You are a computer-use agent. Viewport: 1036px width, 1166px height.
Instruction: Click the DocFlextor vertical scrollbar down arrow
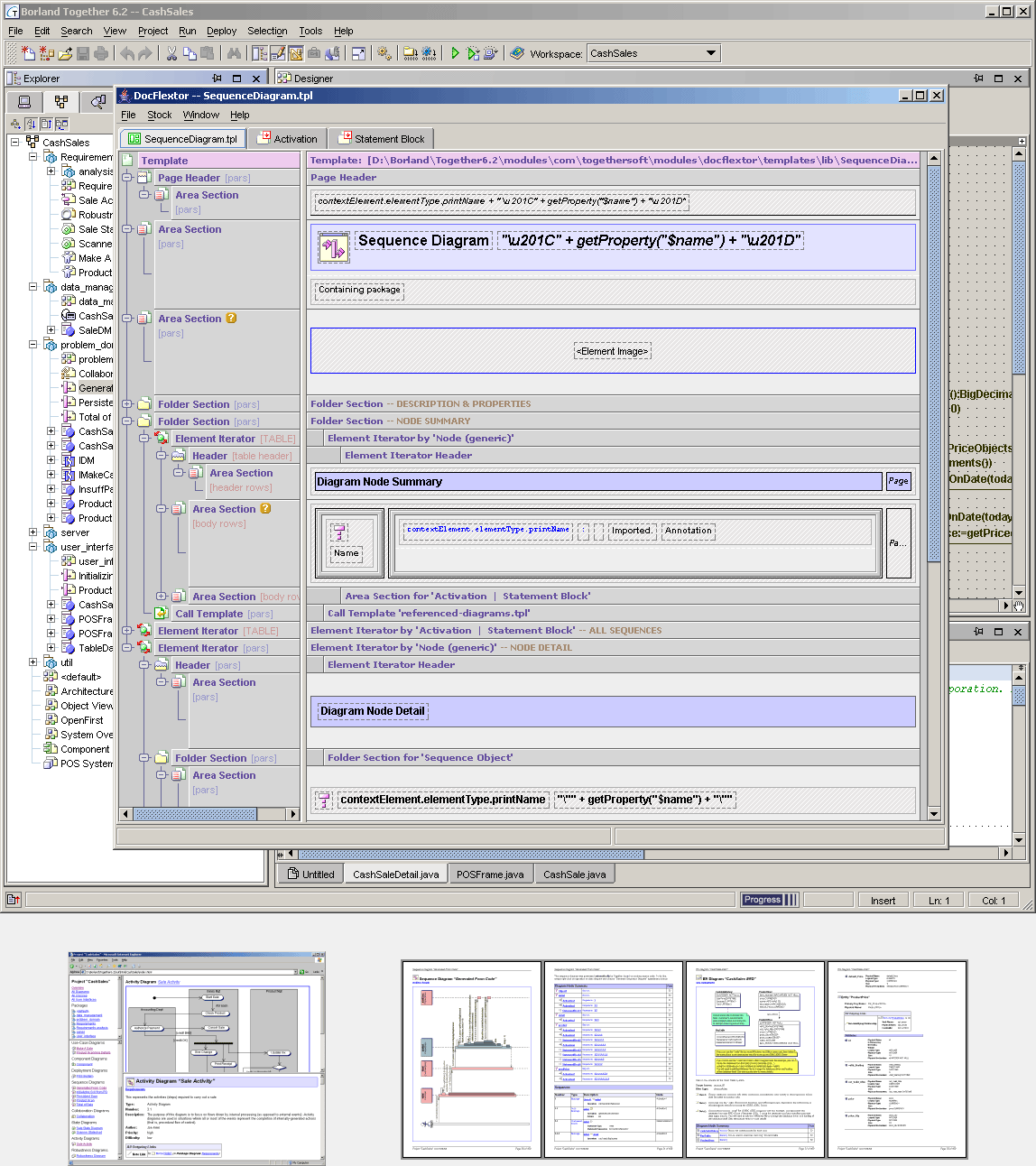(934, 814)
